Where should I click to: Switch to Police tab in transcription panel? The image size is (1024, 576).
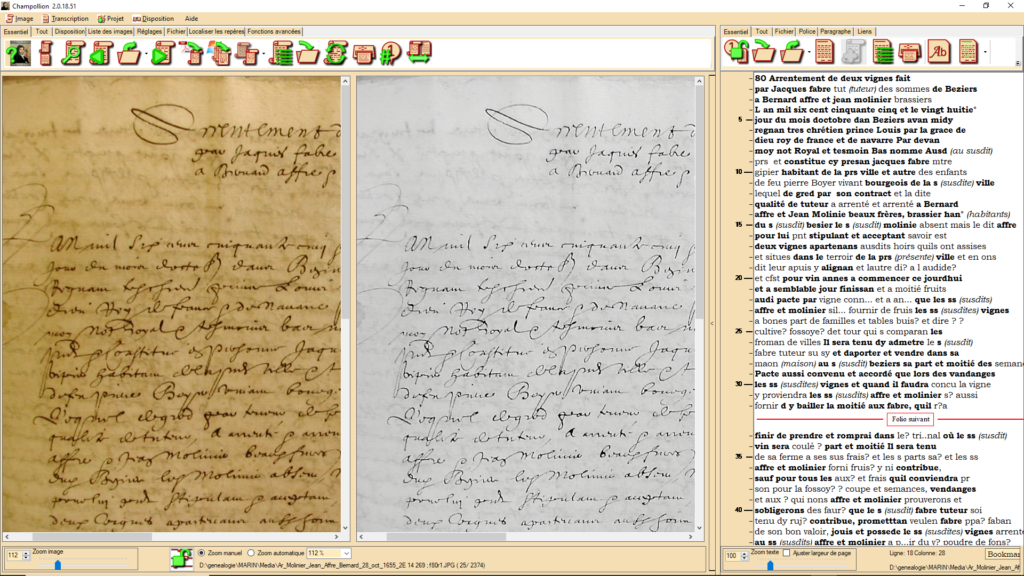[807, 31]
